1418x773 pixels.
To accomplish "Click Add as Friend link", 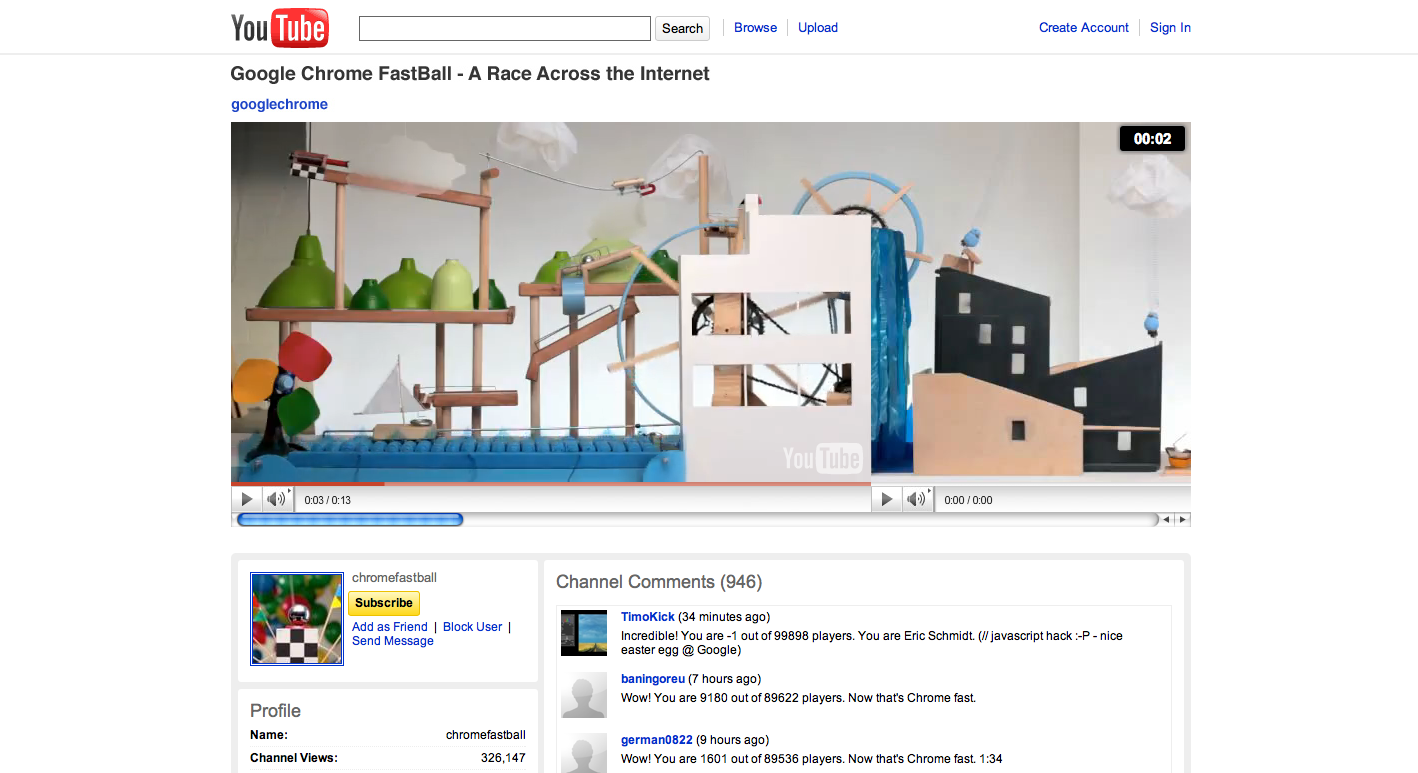I will click(390, 627).
